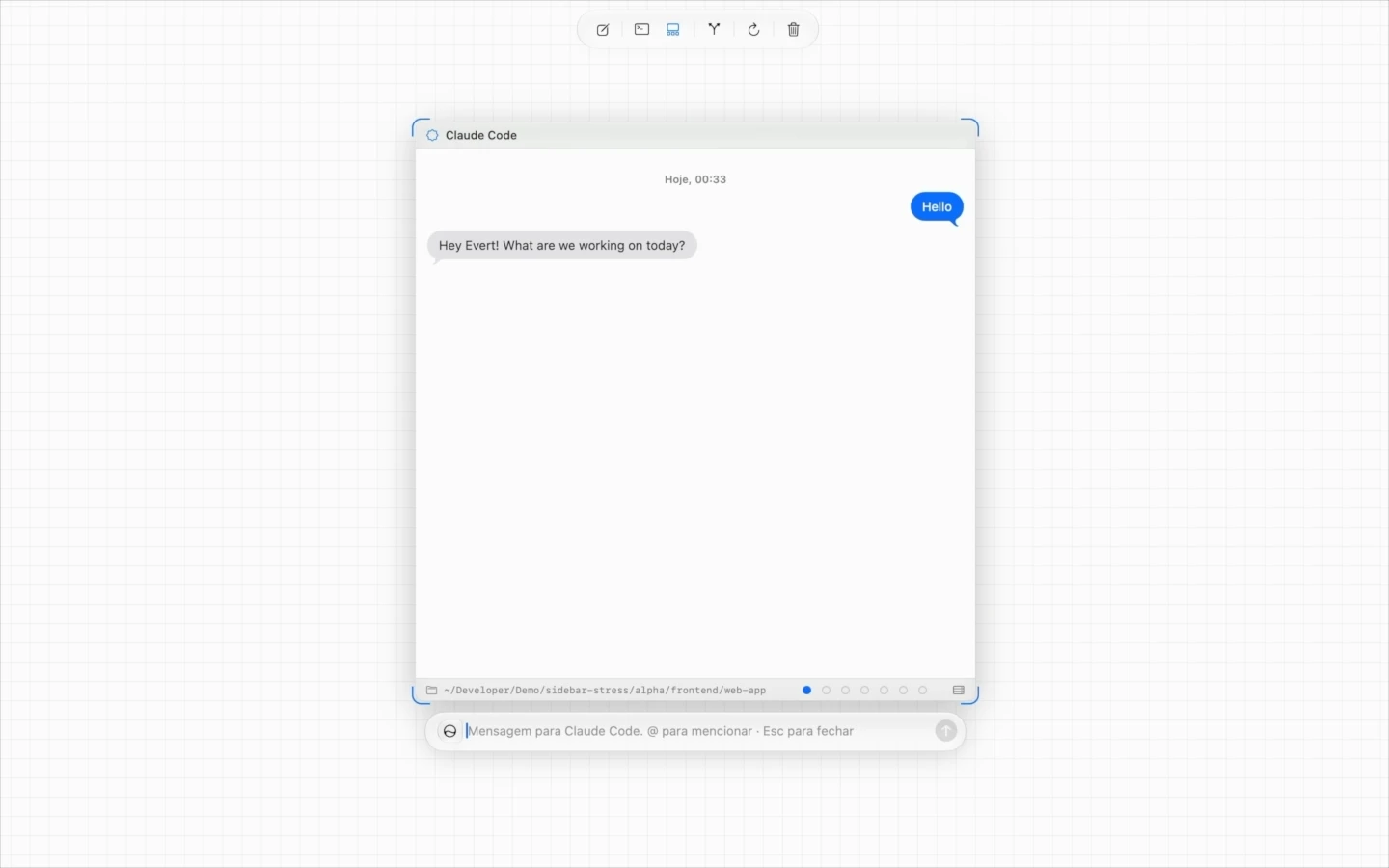Click the Hoje, 00:33 timestamp
This screenshot has height=868, width=1389.
pyautogui.click(x=695, y=179)
